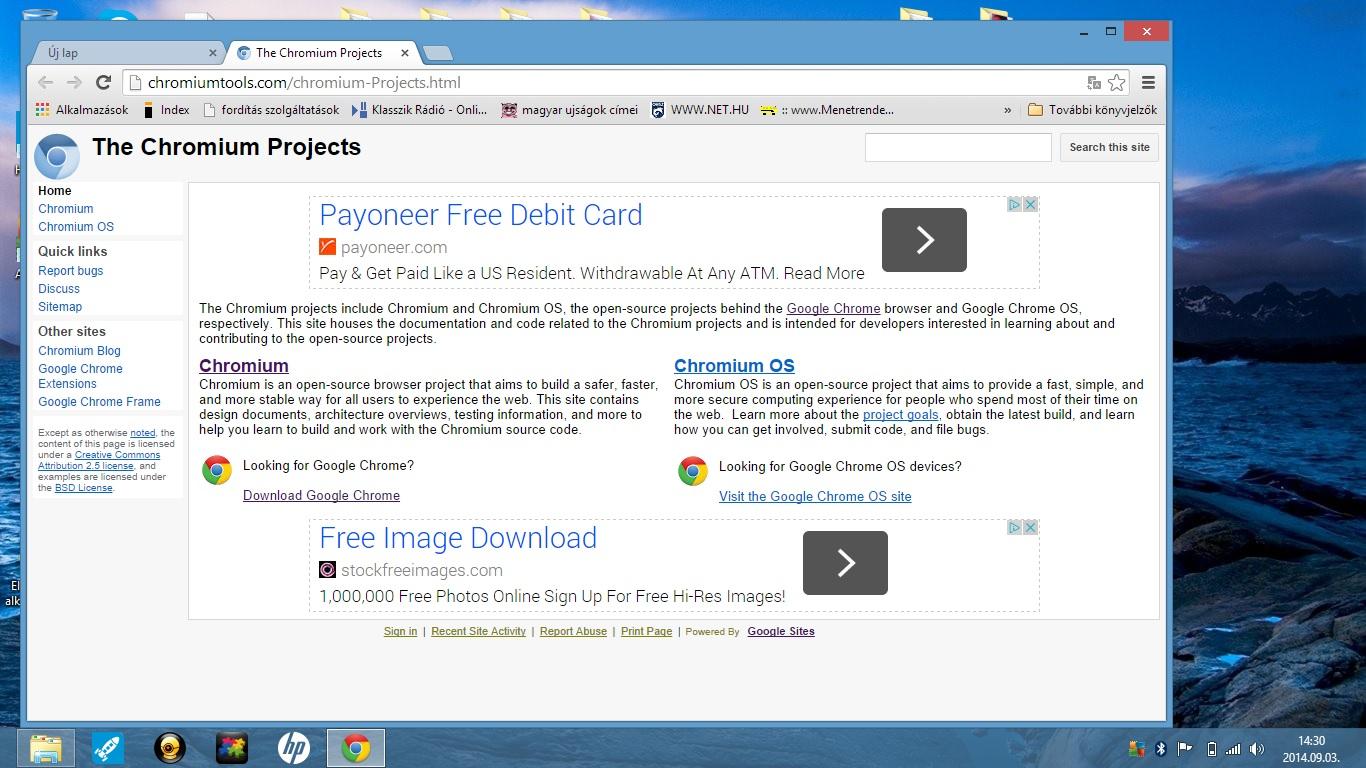1366x768 pixels.
Task: Open the Google Chrome Extensions link
Action: point(80,376)
